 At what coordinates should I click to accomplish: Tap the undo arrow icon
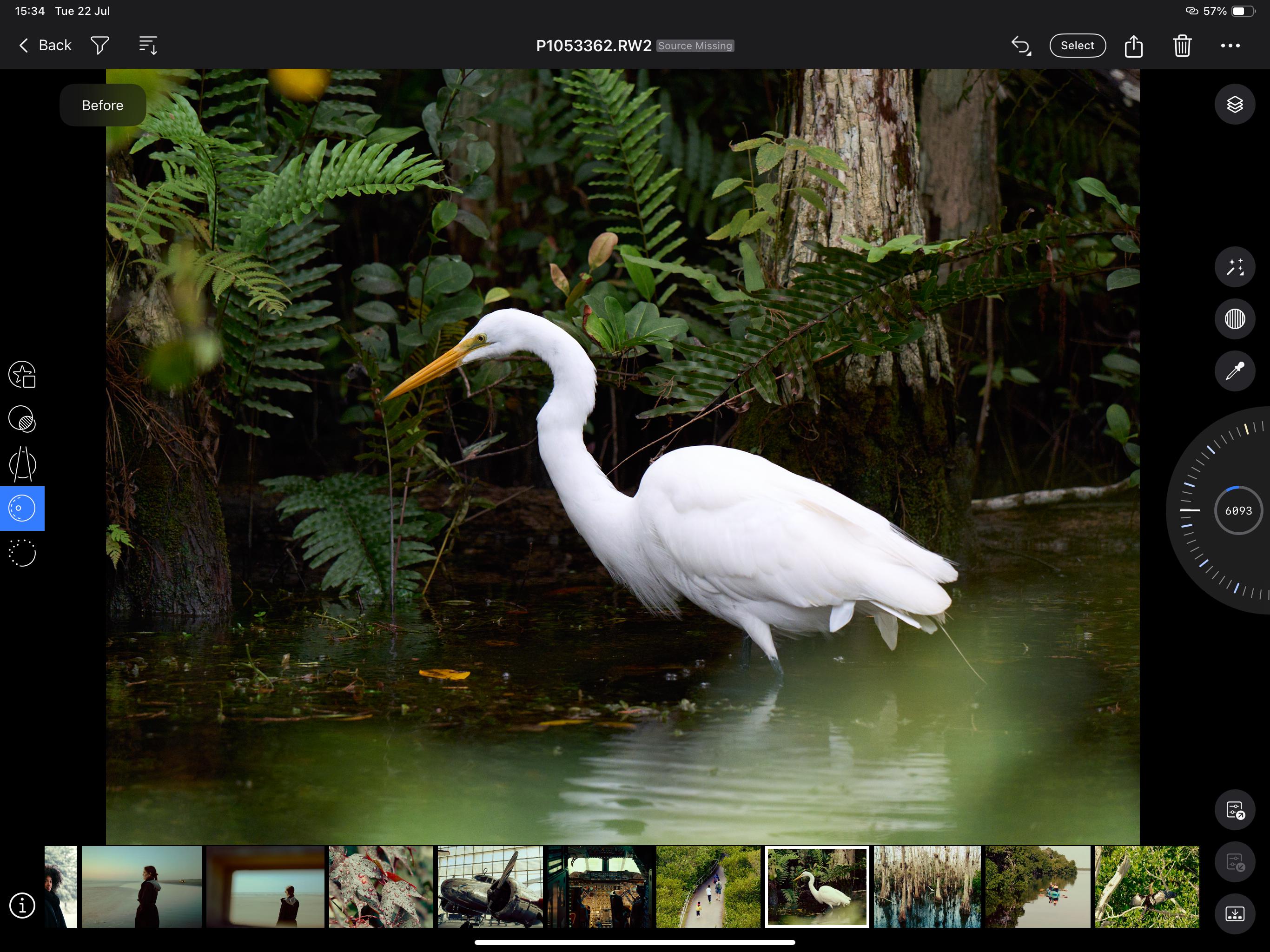[x=1021, y=46]
